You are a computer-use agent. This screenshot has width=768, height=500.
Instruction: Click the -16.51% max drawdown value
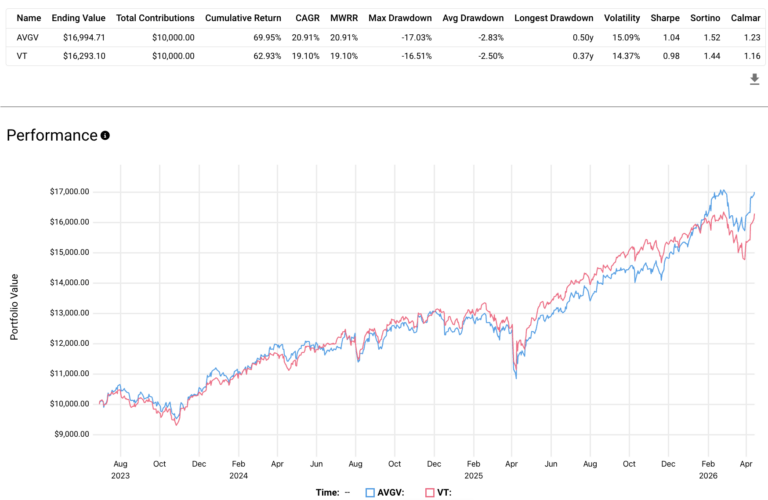[416, 56]
